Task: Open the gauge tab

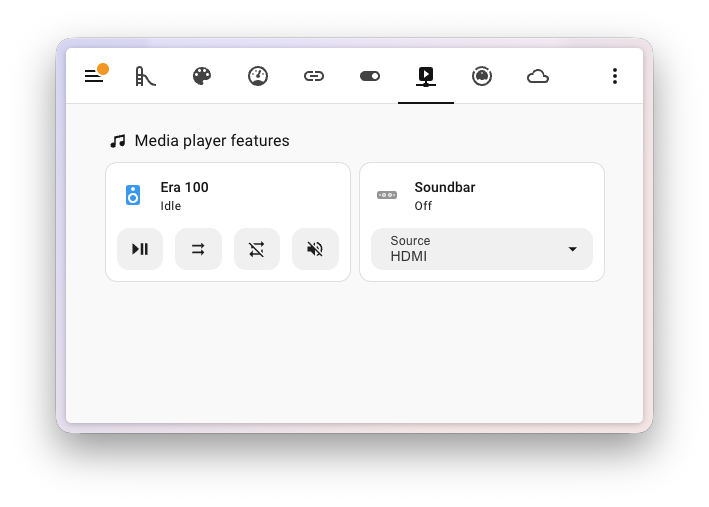Action: pos(258,76)
